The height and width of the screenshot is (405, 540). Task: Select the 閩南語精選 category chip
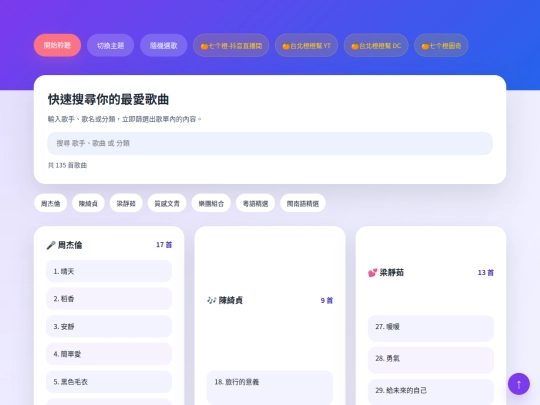click(x=303, y=203)
